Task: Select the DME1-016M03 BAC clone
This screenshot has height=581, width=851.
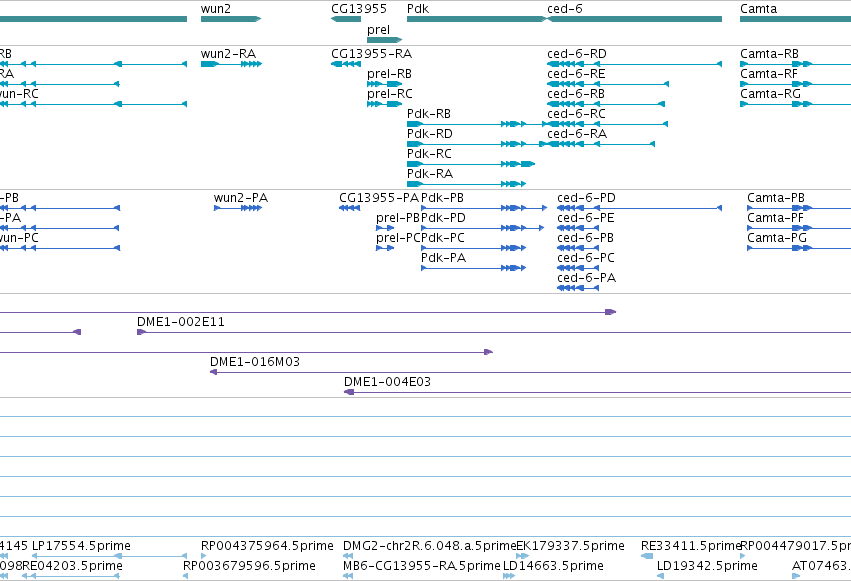Action: 530,372
